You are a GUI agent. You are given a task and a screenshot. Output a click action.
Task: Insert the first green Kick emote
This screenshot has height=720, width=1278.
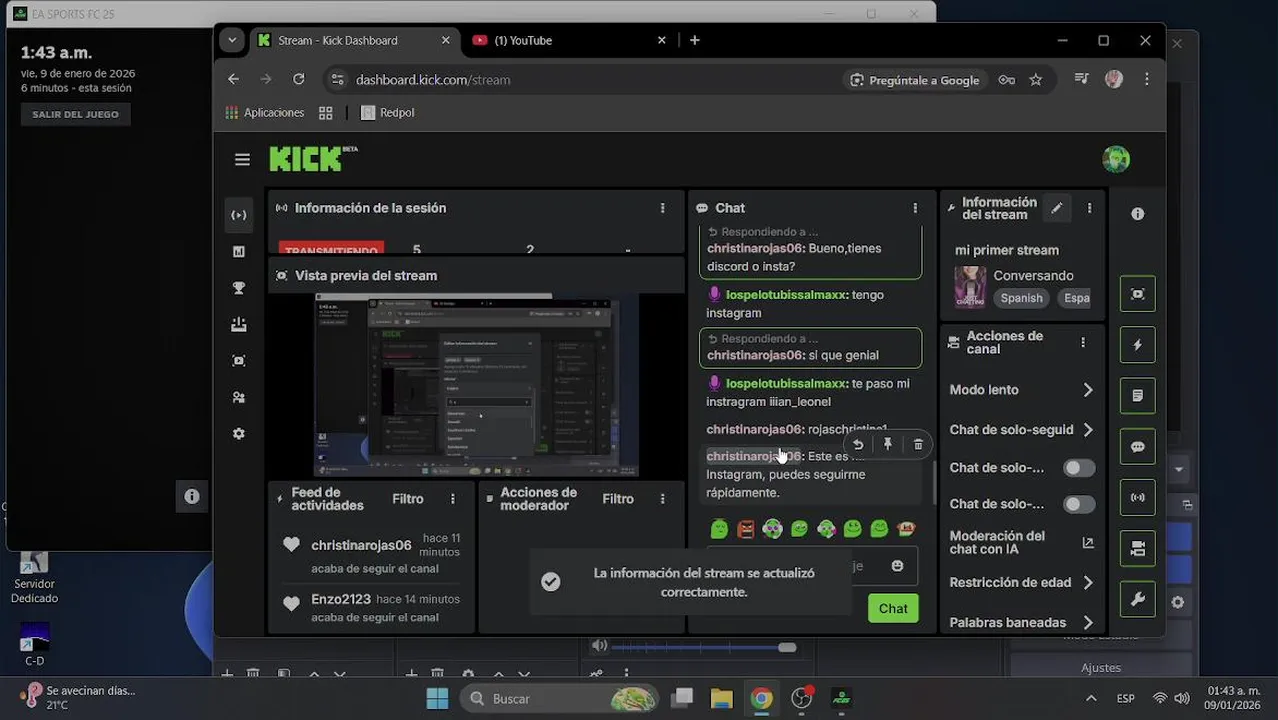click(719, 529)
